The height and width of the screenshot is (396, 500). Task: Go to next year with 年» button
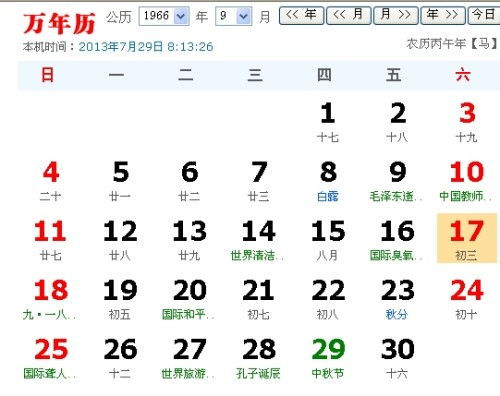point(443,15)
